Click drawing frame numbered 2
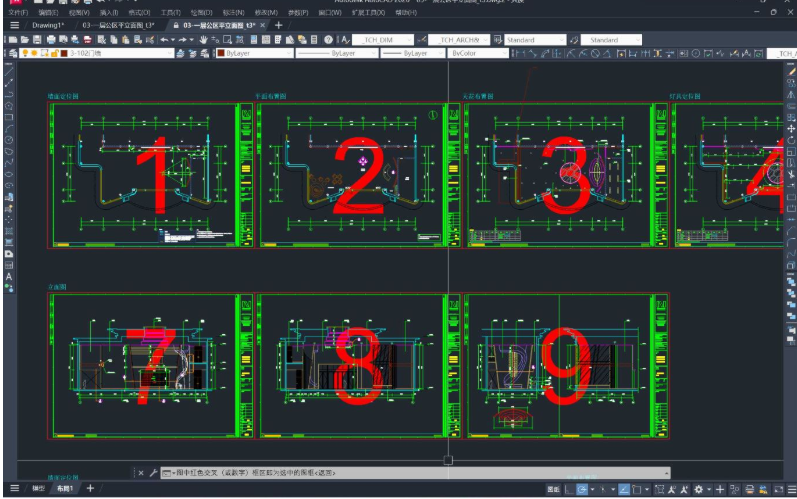The width and height of the screenshot is (797, 499). tap(358, 175)
